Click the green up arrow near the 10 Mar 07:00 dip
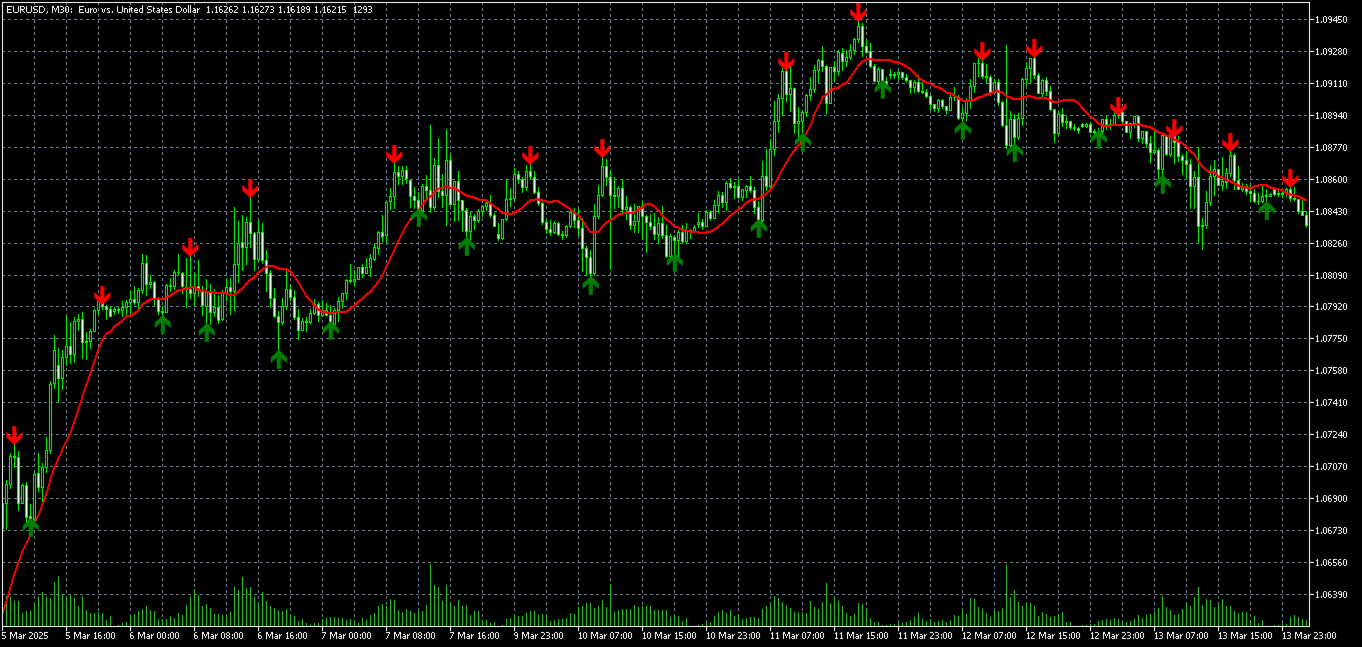Viewport: 1362px width, 647px height. point(592,283)
